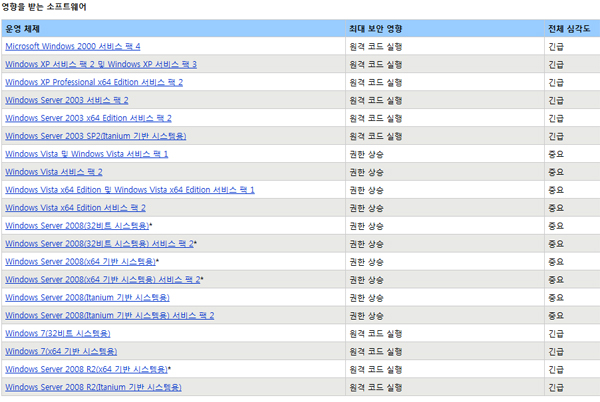Select 원격 코드 실행 in Windows 2000 row
The height and width of the screenshot is (402, 600).
tap(376, 47)
